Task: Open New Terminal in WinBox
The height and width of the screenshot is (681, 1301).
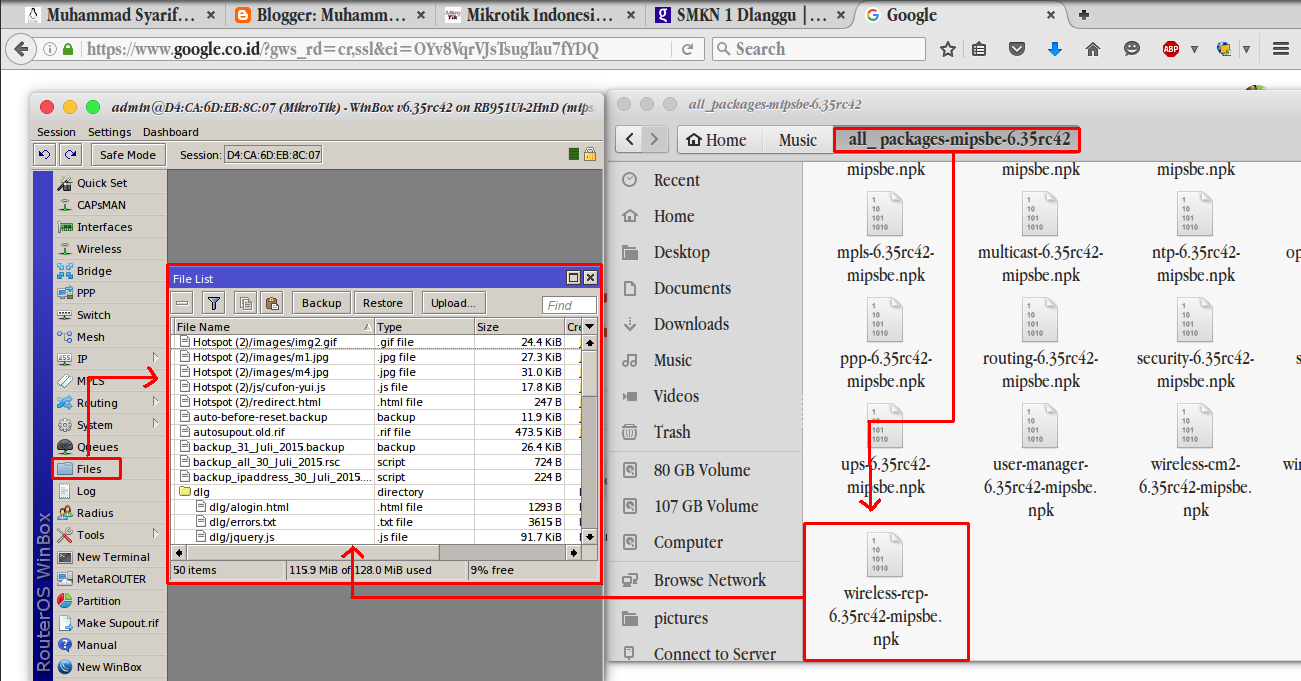Action: (112, 557)
